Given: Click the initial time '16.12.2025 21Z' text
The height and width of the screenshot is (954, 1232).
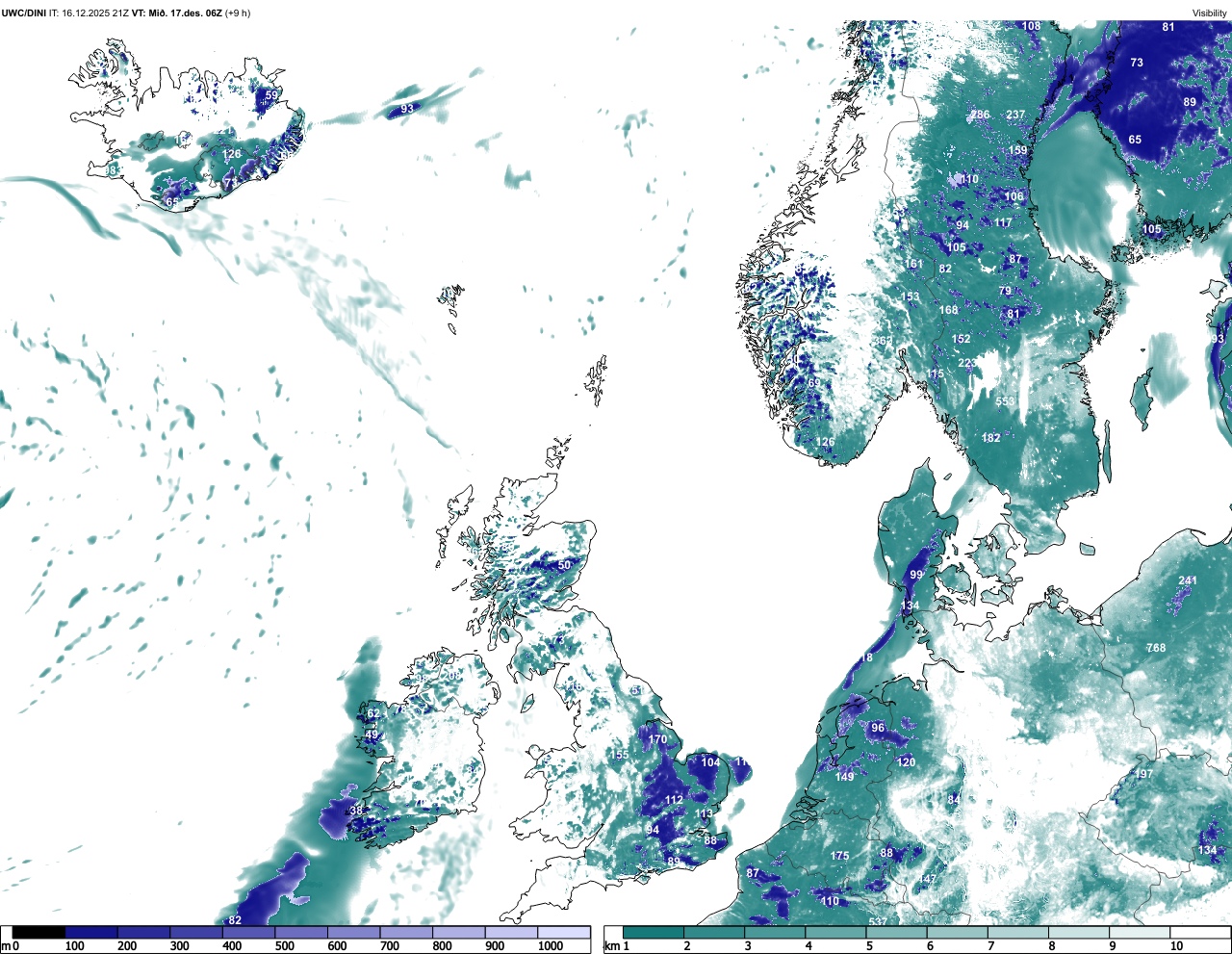Looking at the screenshot, I should (x=95, y=13).
